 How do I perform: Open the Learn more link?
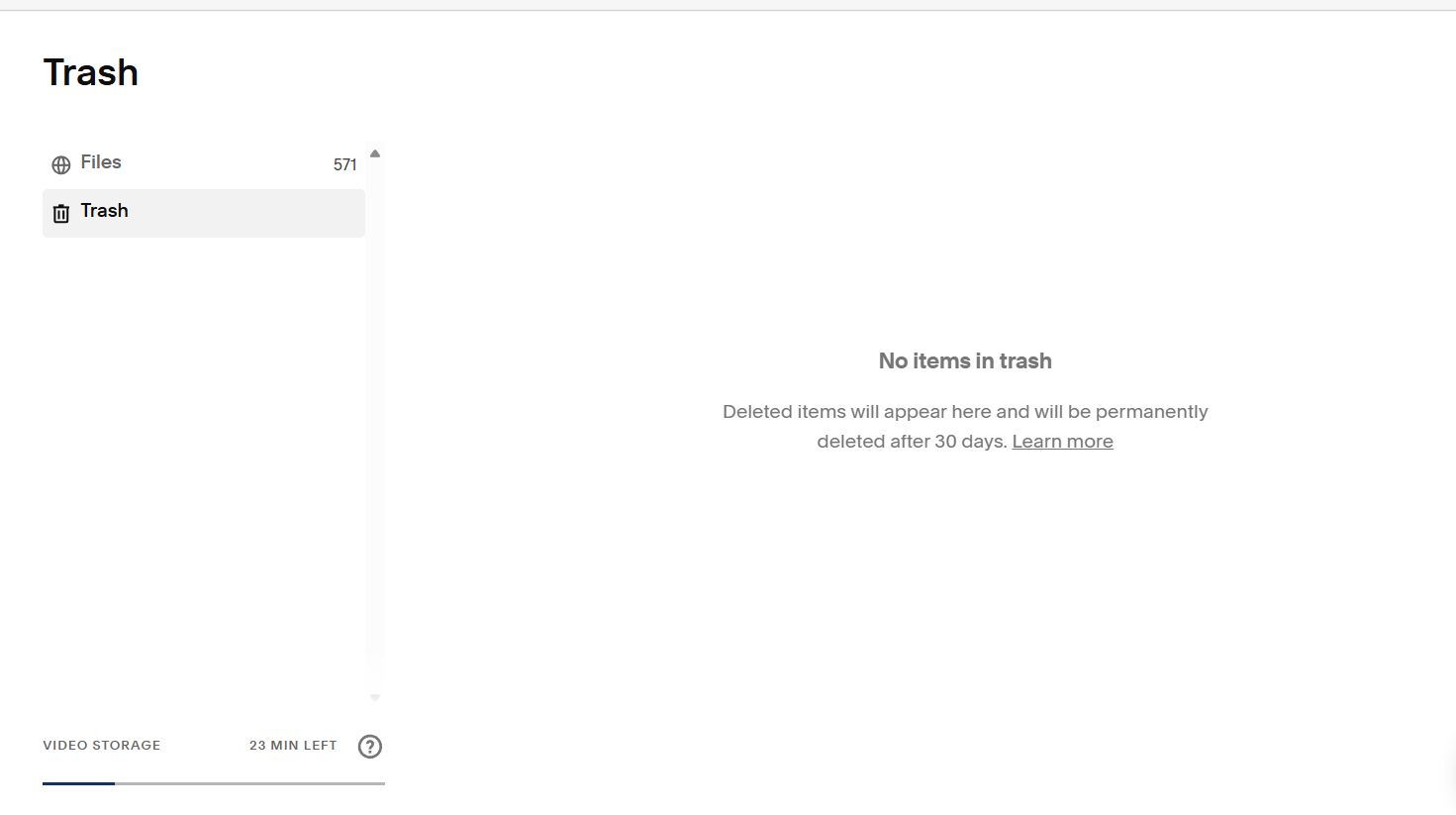(x=1062, y=441)
